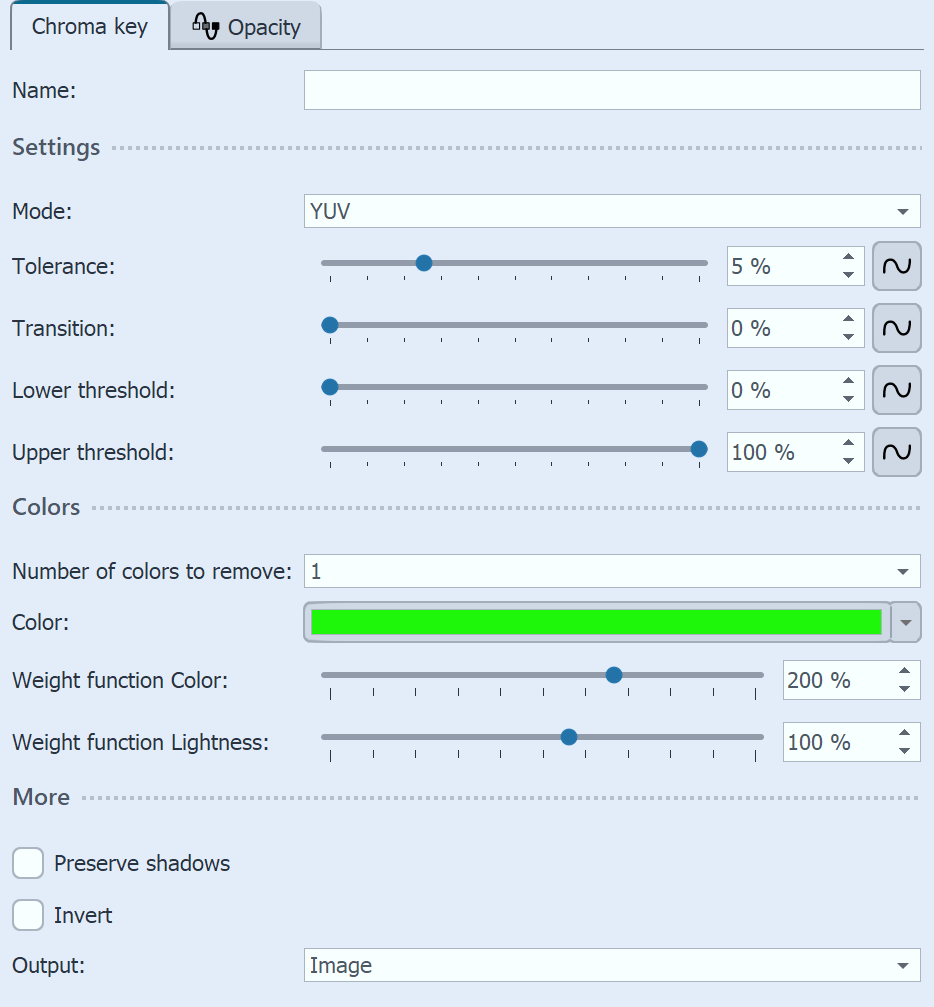Open the animation curve icon for Tolerance
Image resolution: width=934 pixels, height=1007 pixels.
896,266
